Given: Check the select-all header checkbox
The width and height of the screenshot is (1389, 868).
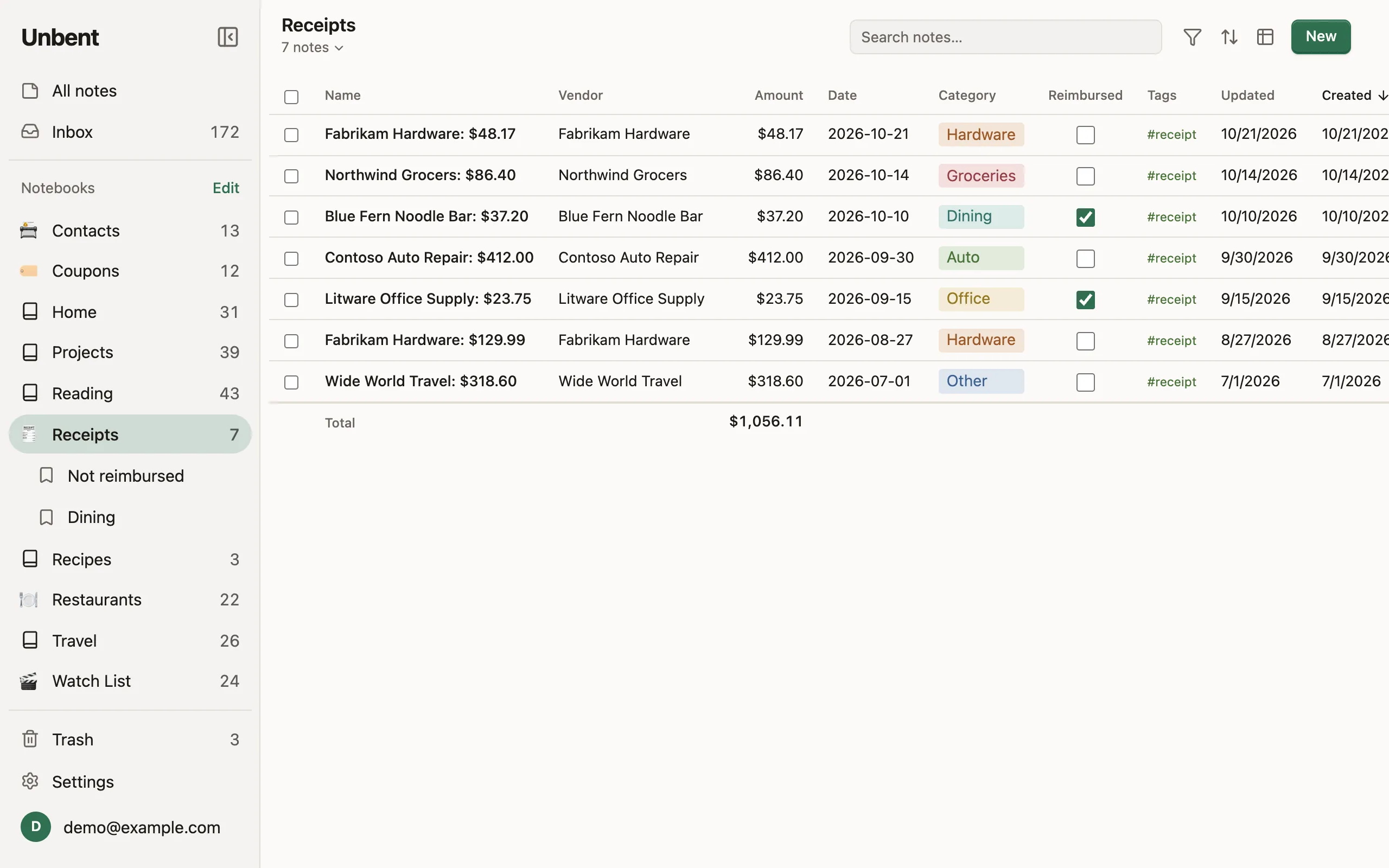Looking at the screenshot, I should pyautogui.click(x=291, y=97).
